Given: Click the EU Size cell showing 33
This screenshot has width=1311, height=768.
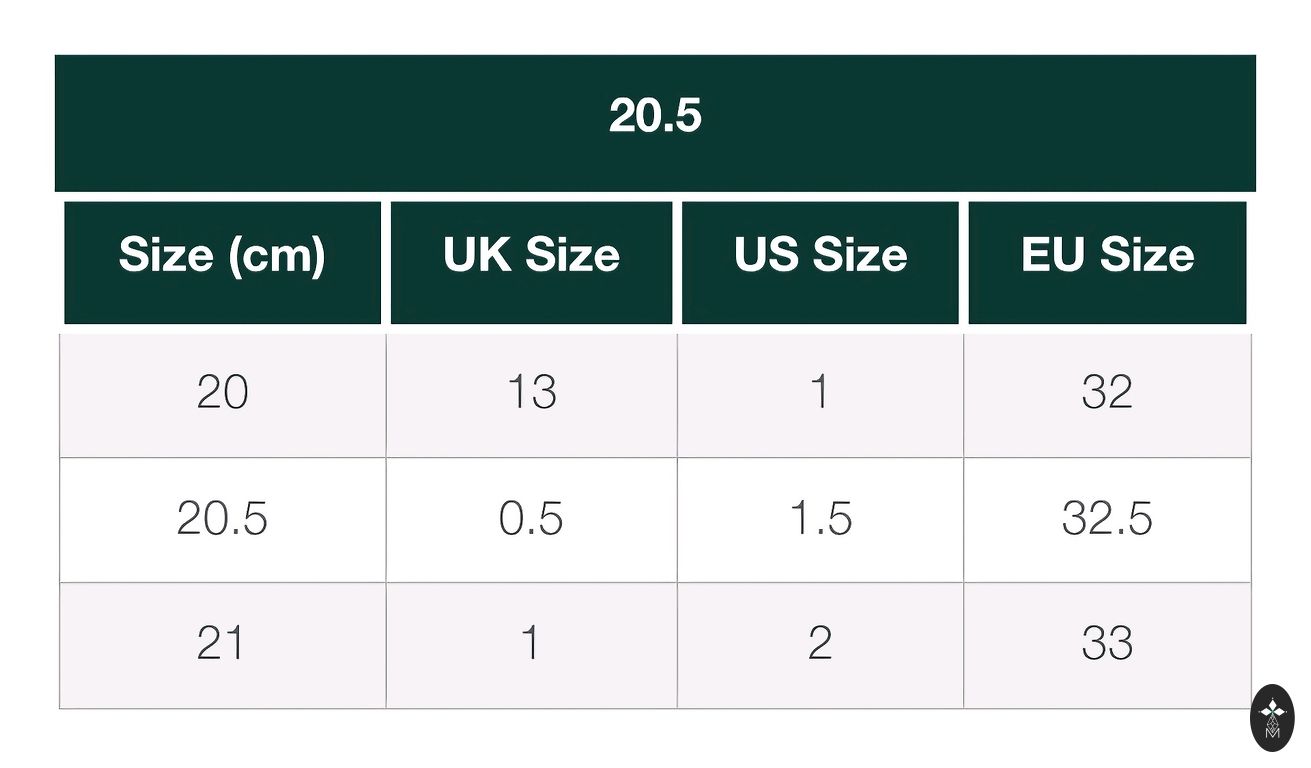Looking at the screenshot, I should (1107, 645).
